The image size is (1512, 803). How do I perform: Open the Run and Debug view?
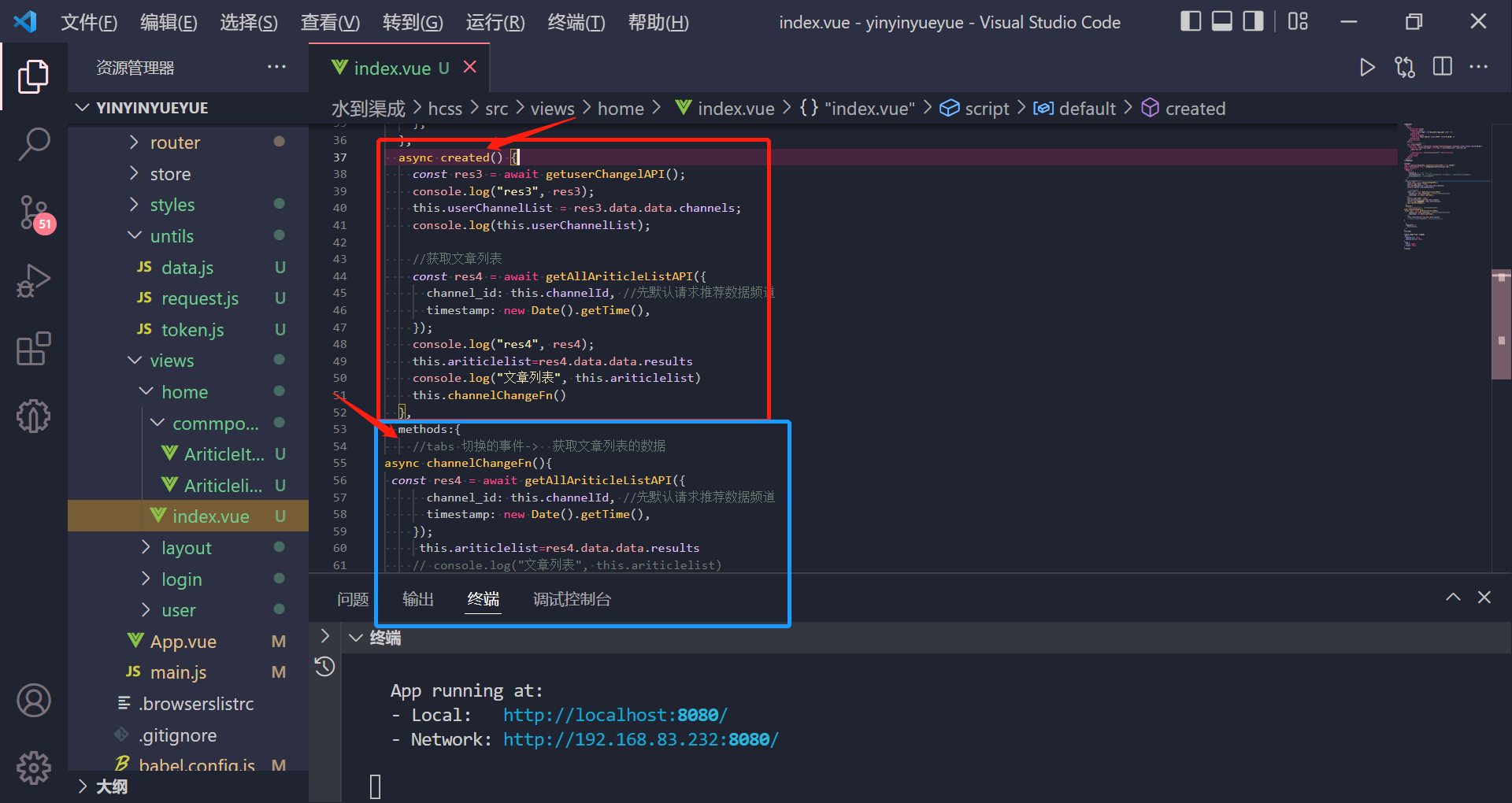point(34,280)
